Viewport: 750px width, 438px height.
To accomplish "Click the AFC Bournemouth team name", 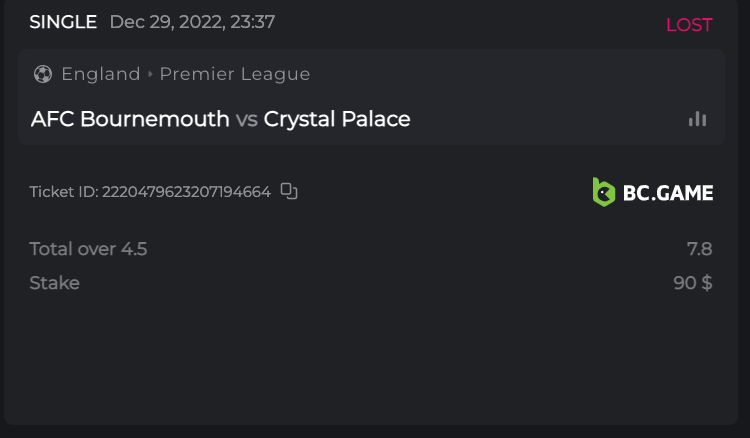I will coord(130,119).
